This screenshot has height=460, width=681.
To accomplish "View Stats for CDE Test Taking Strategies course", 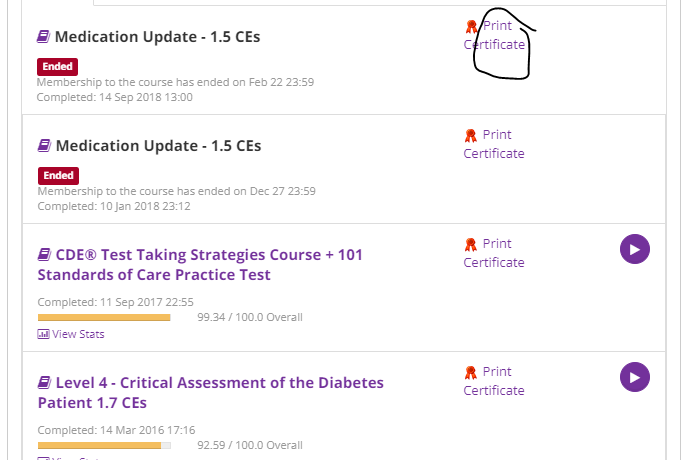I will click(71, 334).
